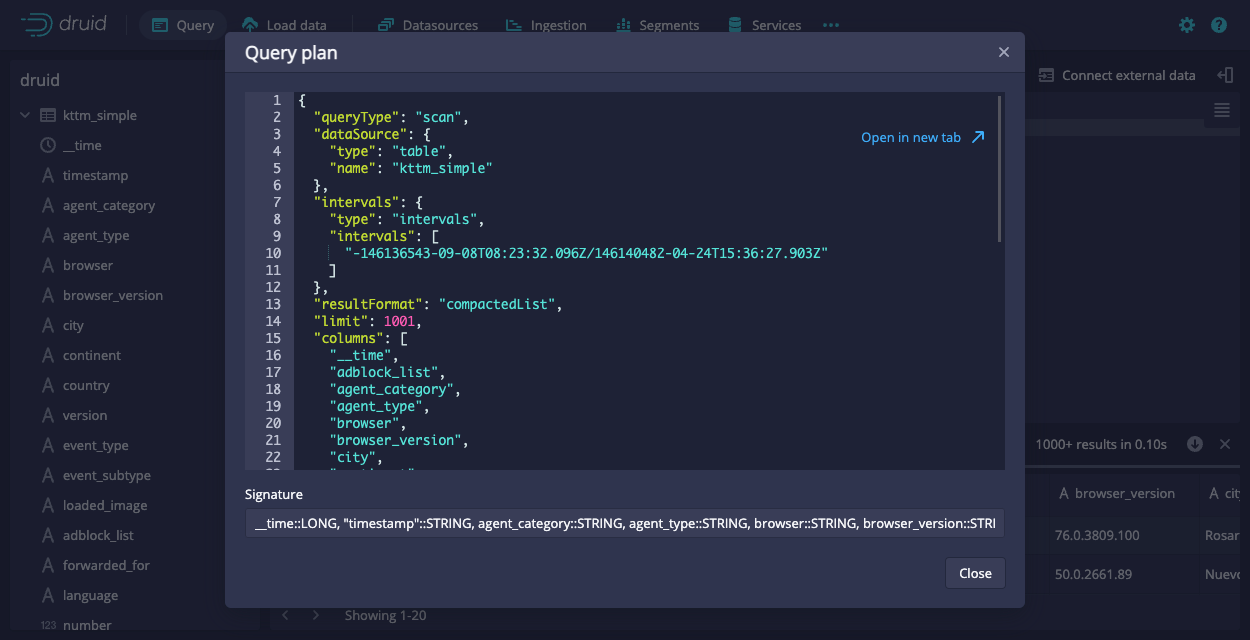Image resolution: width=1250 pixels, height=640 pixels.
Task: Open the more options ellipsis menu
Action: click(x=831, y=25)
